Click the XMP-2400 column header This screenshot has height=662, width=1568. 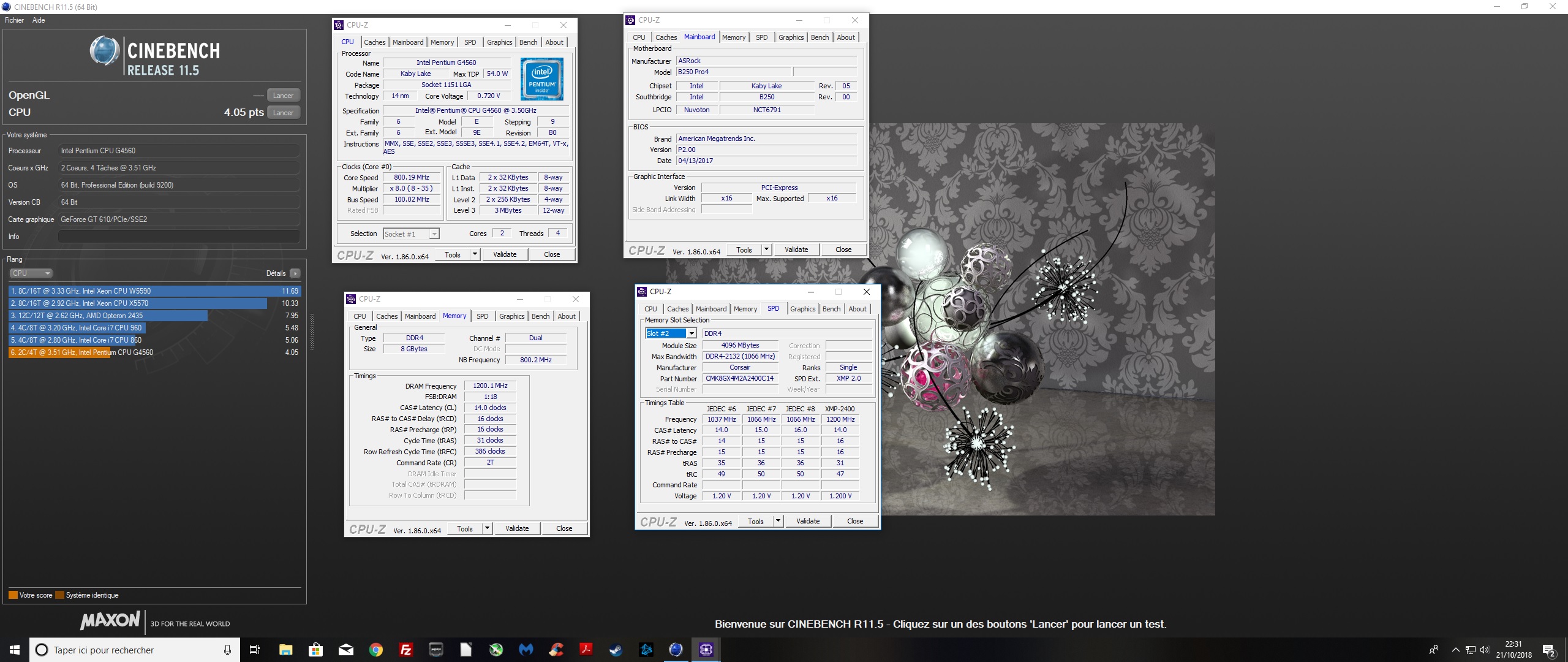pyautogui.click(x=840, y=409)
